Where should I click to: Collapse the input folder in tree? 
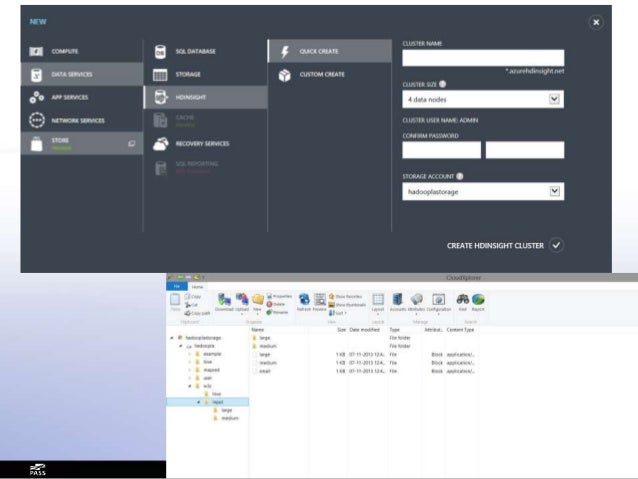point(199,402)
